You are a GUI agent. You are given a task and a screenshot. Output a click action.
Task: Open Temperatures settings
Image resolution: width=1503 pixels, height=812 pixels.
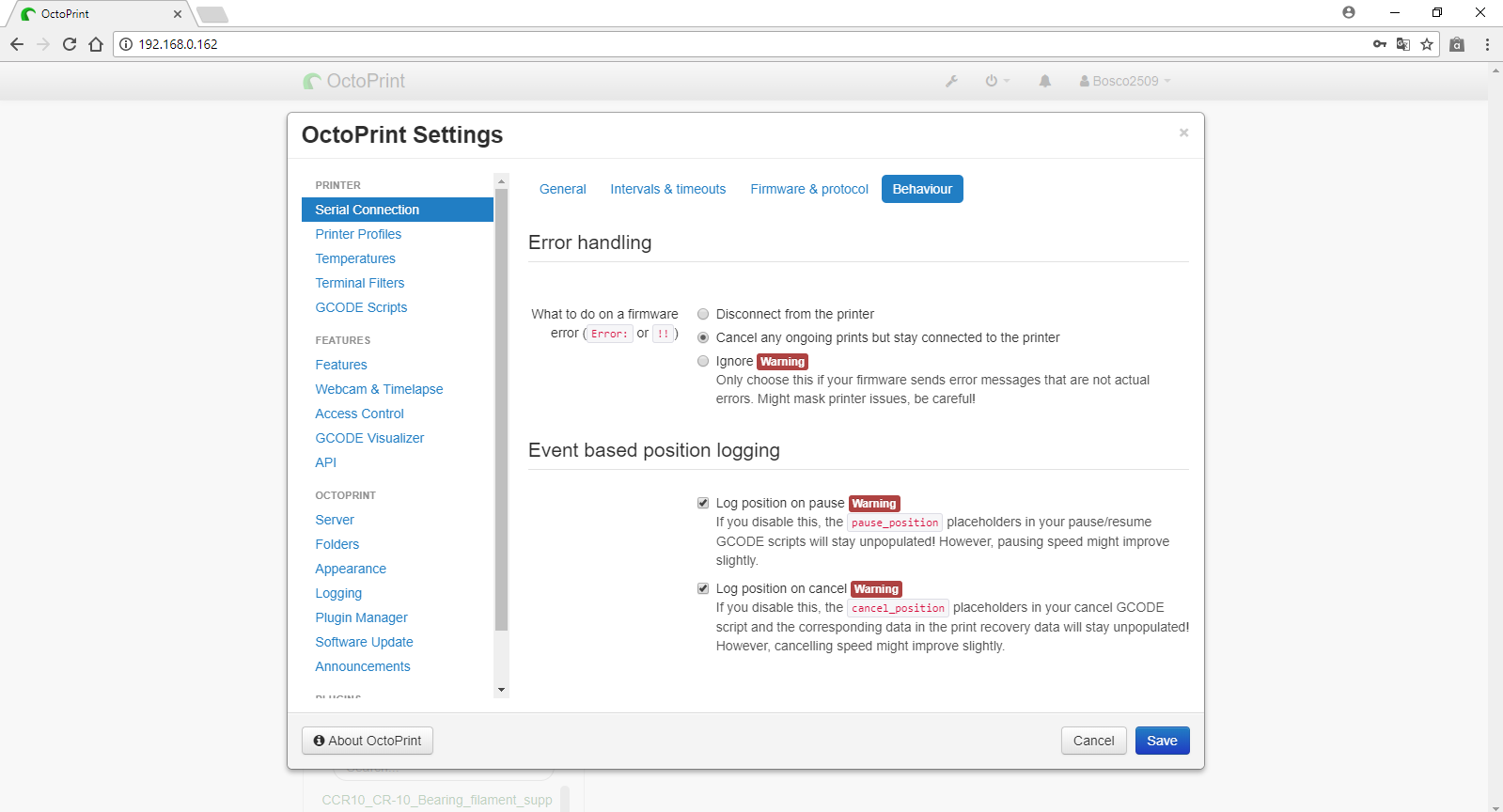click(398, 258)
